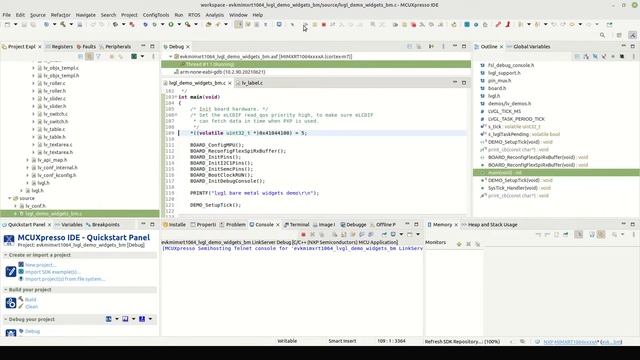Click the Clean link in Quickstart Panel
640x360 pixels.
click(x=31, y=307)
